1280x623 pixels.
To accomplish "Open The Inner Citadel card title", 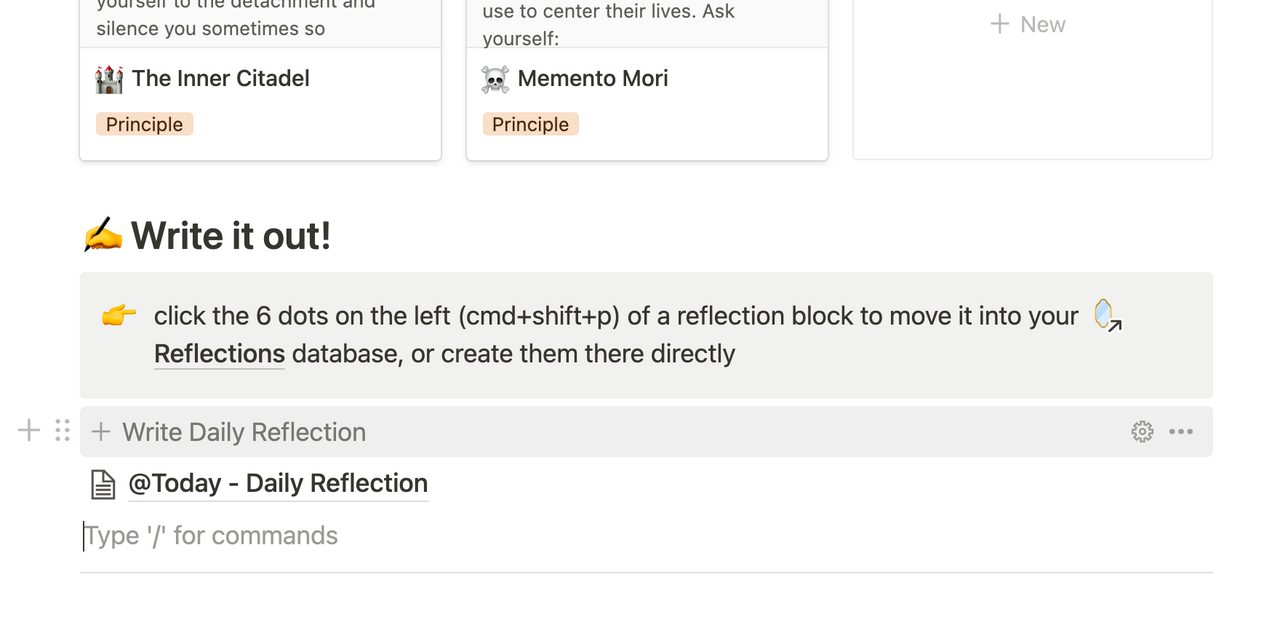I will click(x=220, y=79).
